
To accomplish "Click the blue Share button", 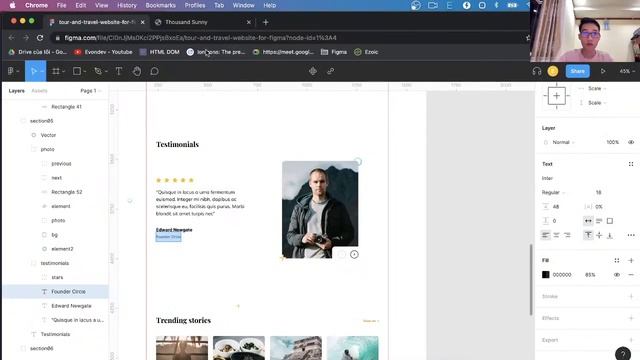I will tap(578, 71).
